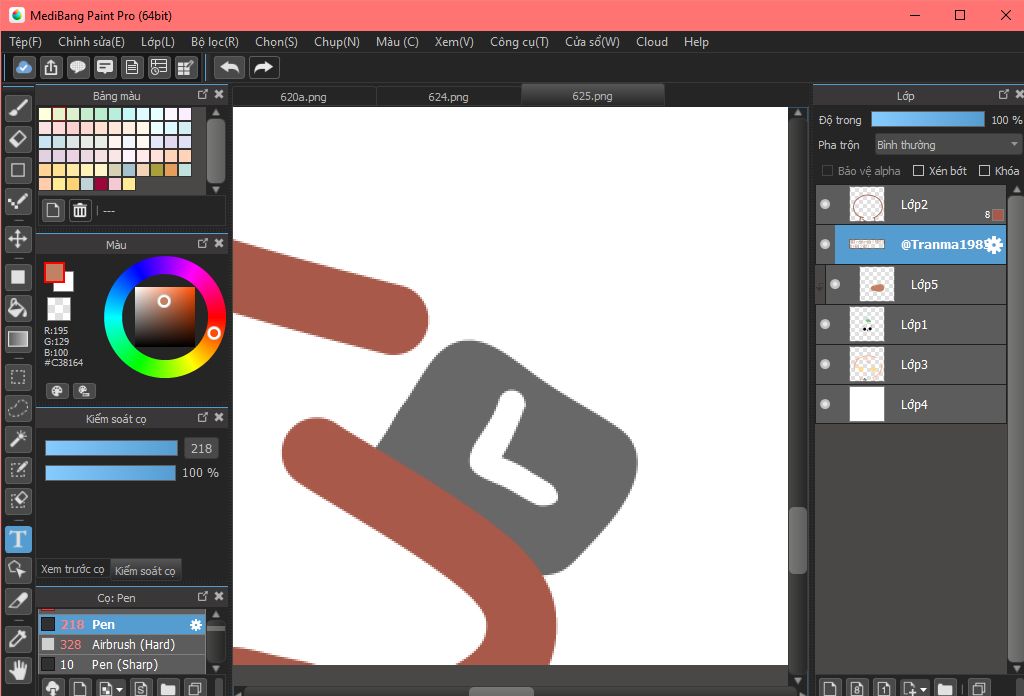Open the Công cụ(T) menu
Image resolution: width=1024 pixels, height=696 pixels.
[x=519, y=42]
